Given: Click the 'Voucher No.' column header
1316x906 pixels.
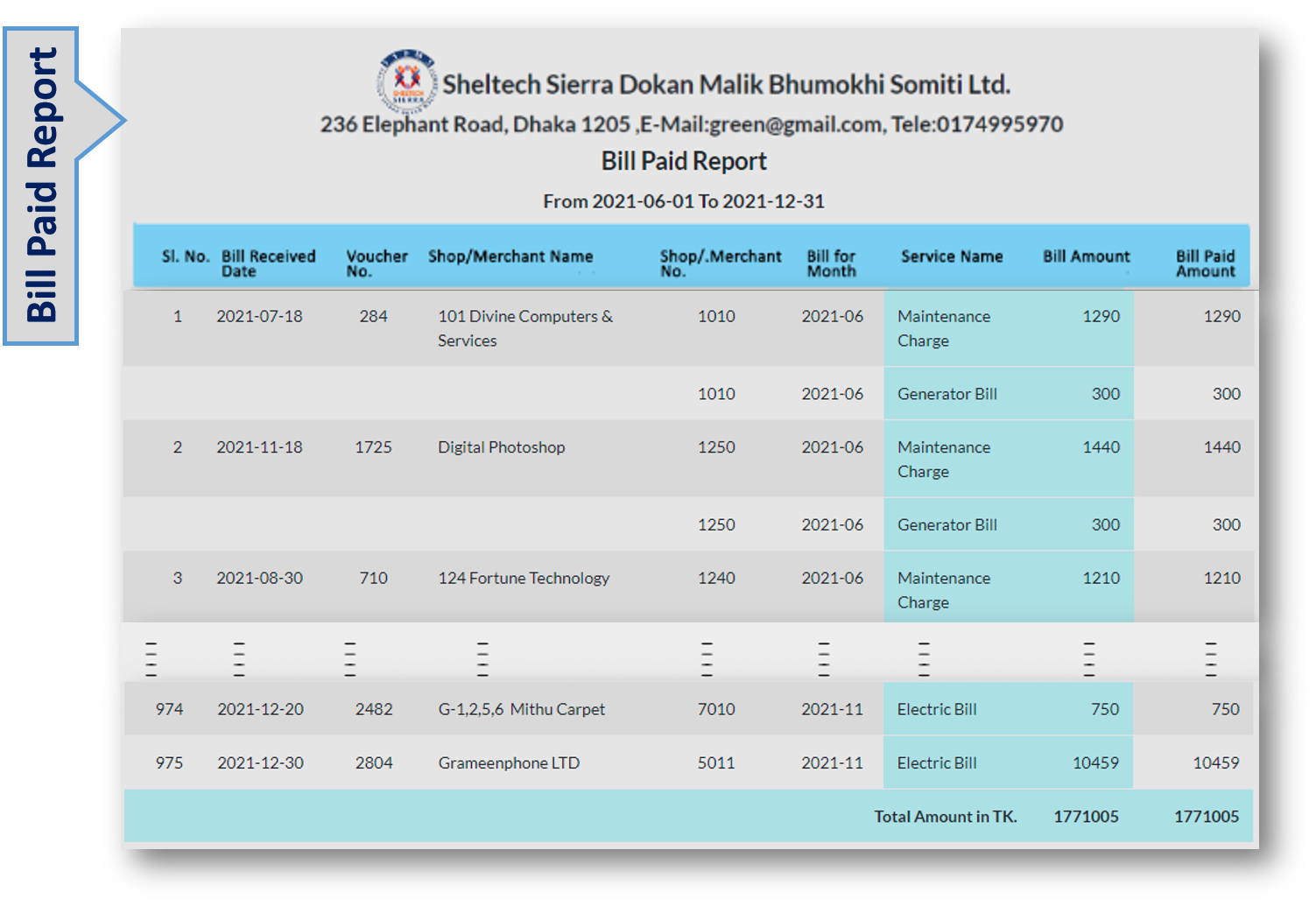Looking at the screenshot, I should (377, 263).
